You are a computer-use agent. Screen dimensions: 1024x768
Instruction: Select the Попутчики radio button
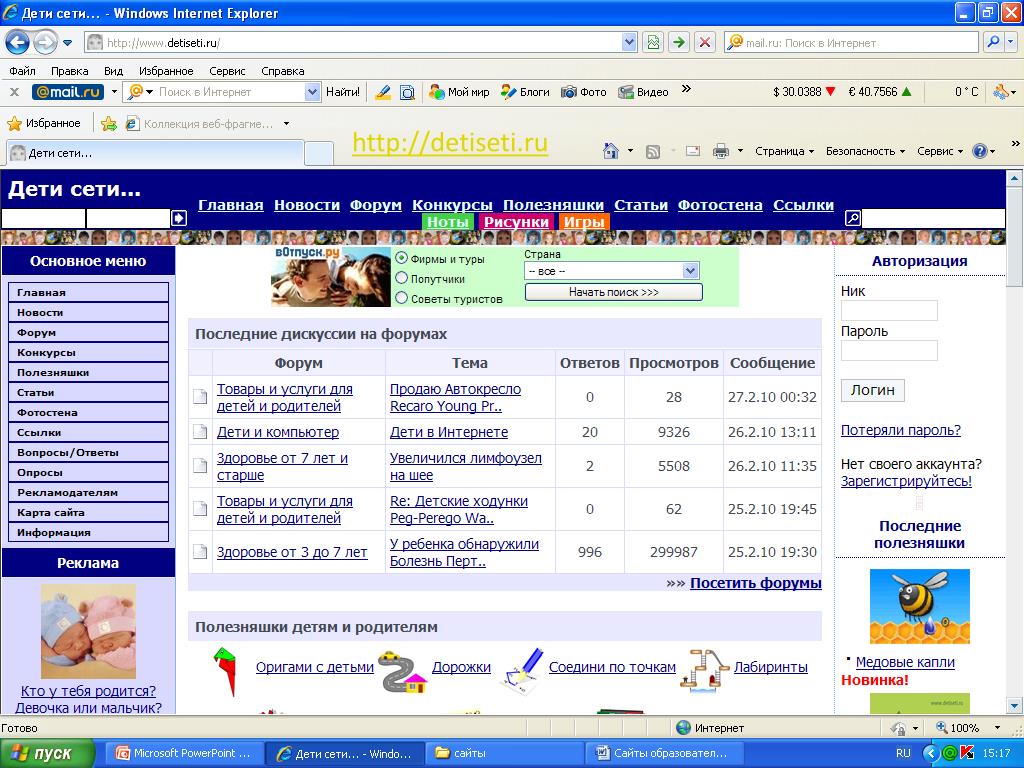pos(402,279)
